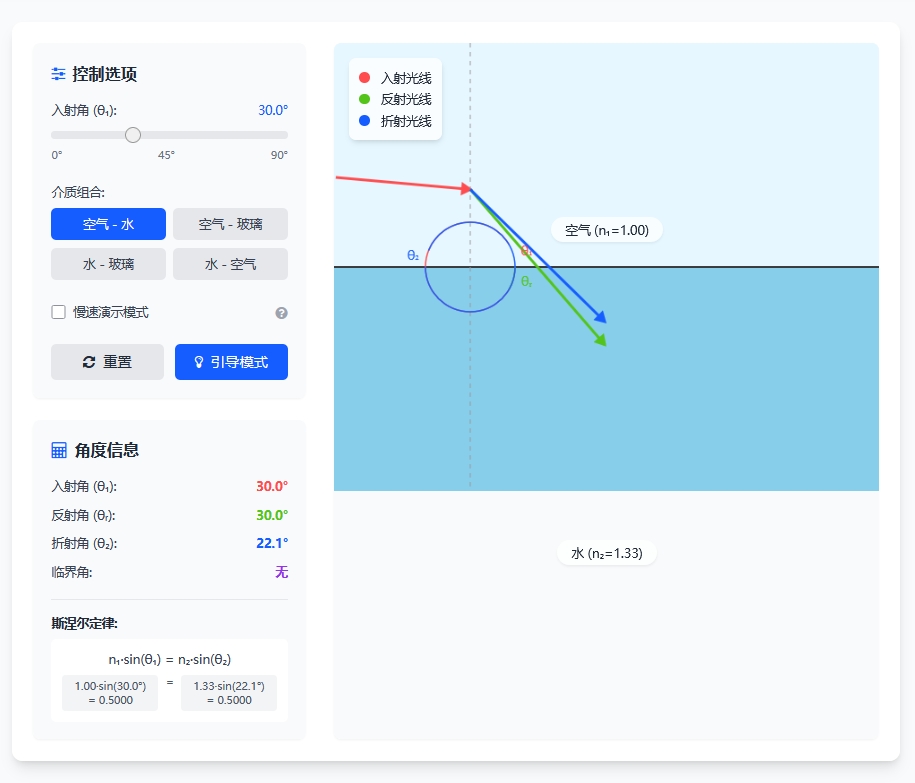Viewport: 915px width, 783px height.
Task: Click the blue 30.0° slider value
Action: coord(273,110)
